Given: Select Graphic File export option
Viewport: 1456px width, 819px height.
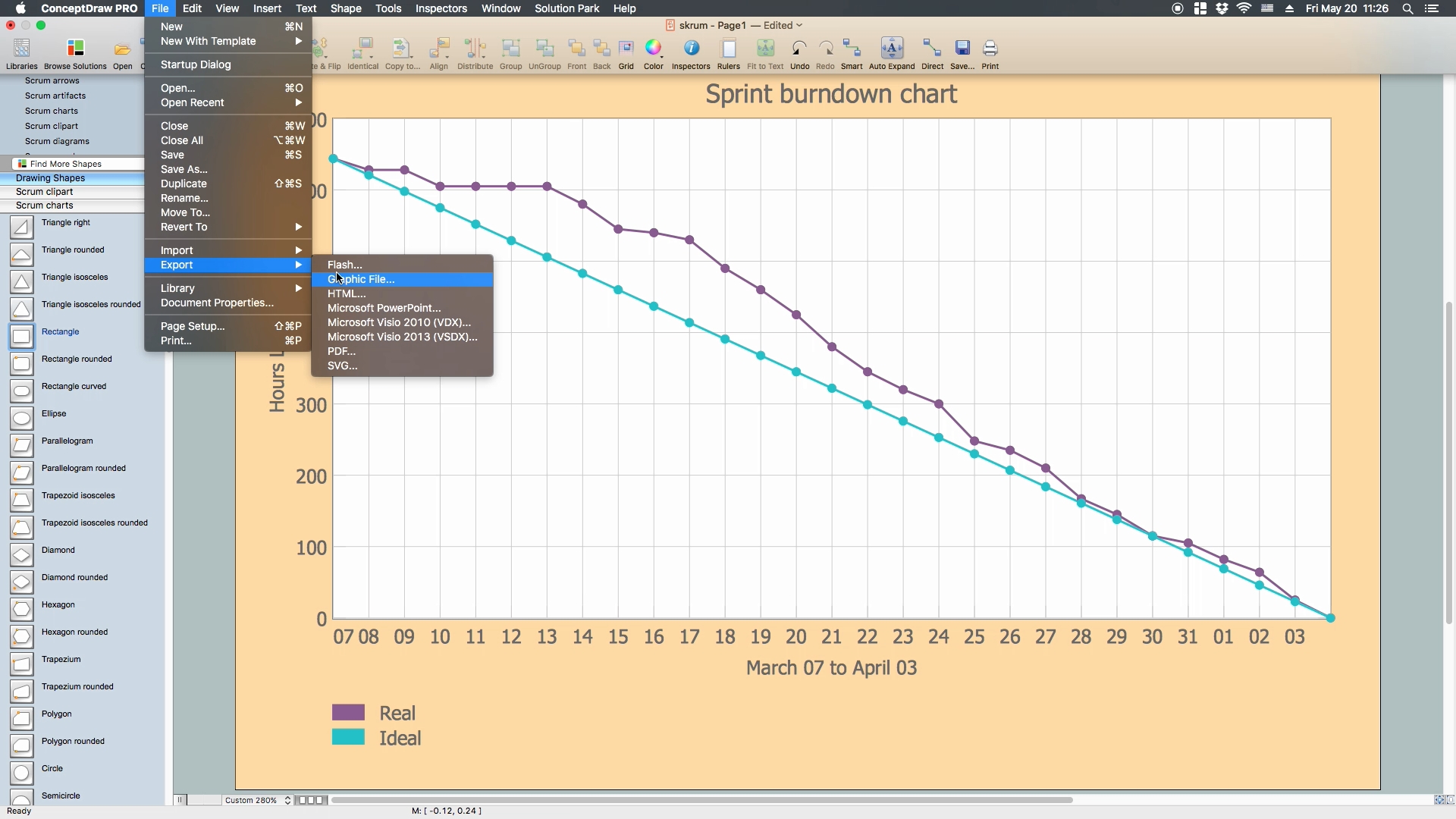Looking at the screenshot, I should (x=360, y=279).
